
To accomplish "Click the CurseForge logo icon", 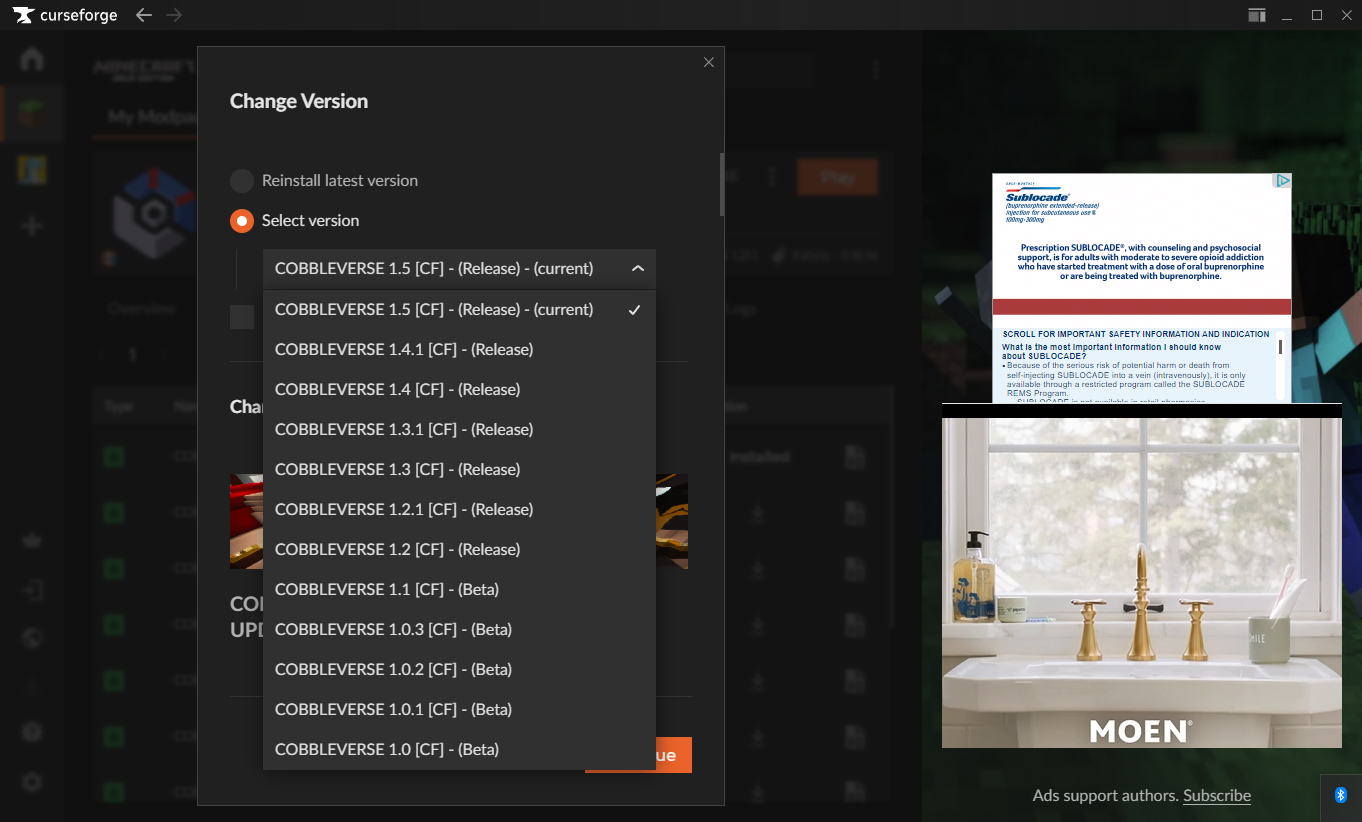I will tap(24, 15).
